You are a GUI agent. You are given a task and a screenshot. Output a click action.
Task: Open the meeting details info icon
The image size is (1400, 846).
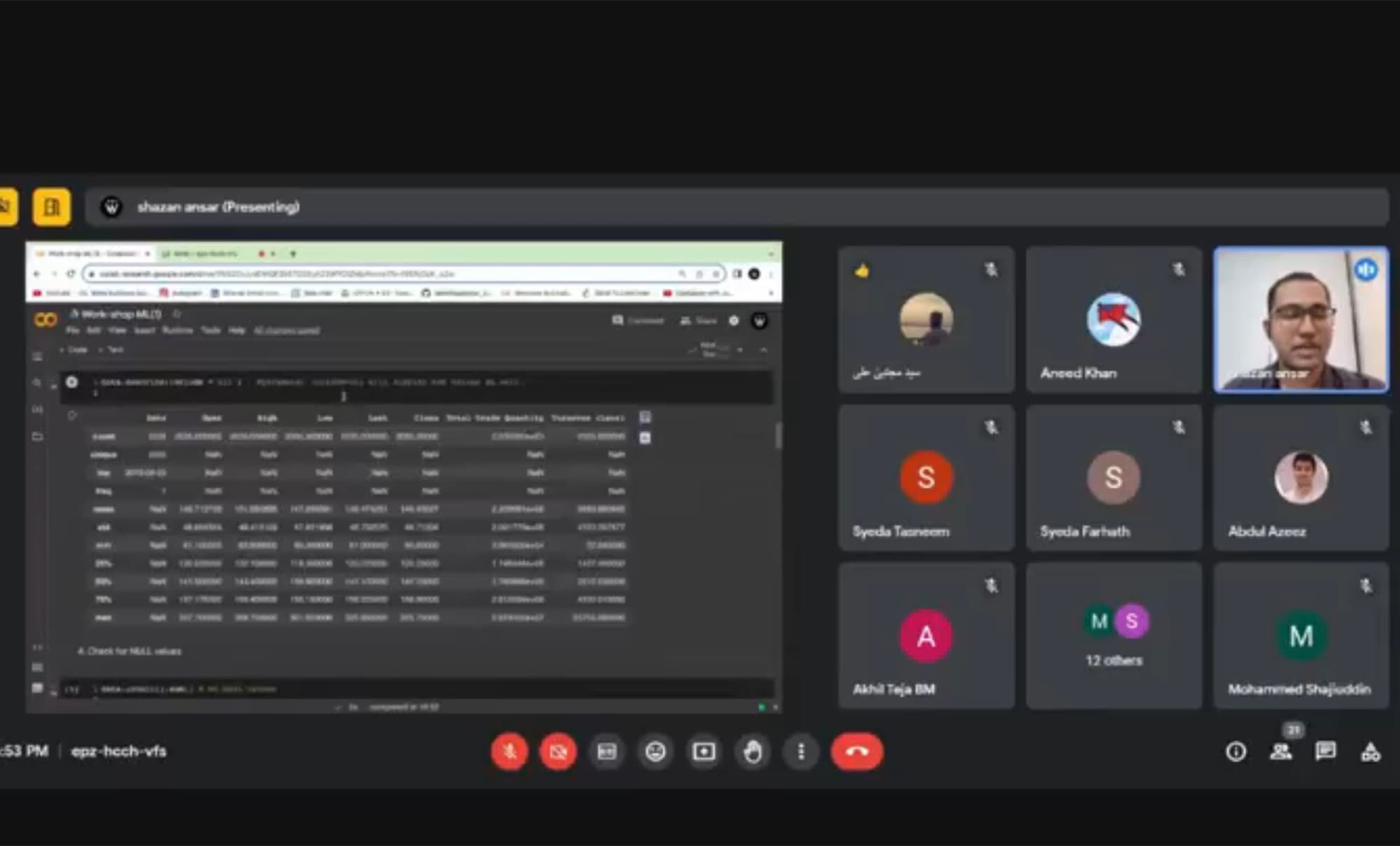[1236, 752]
